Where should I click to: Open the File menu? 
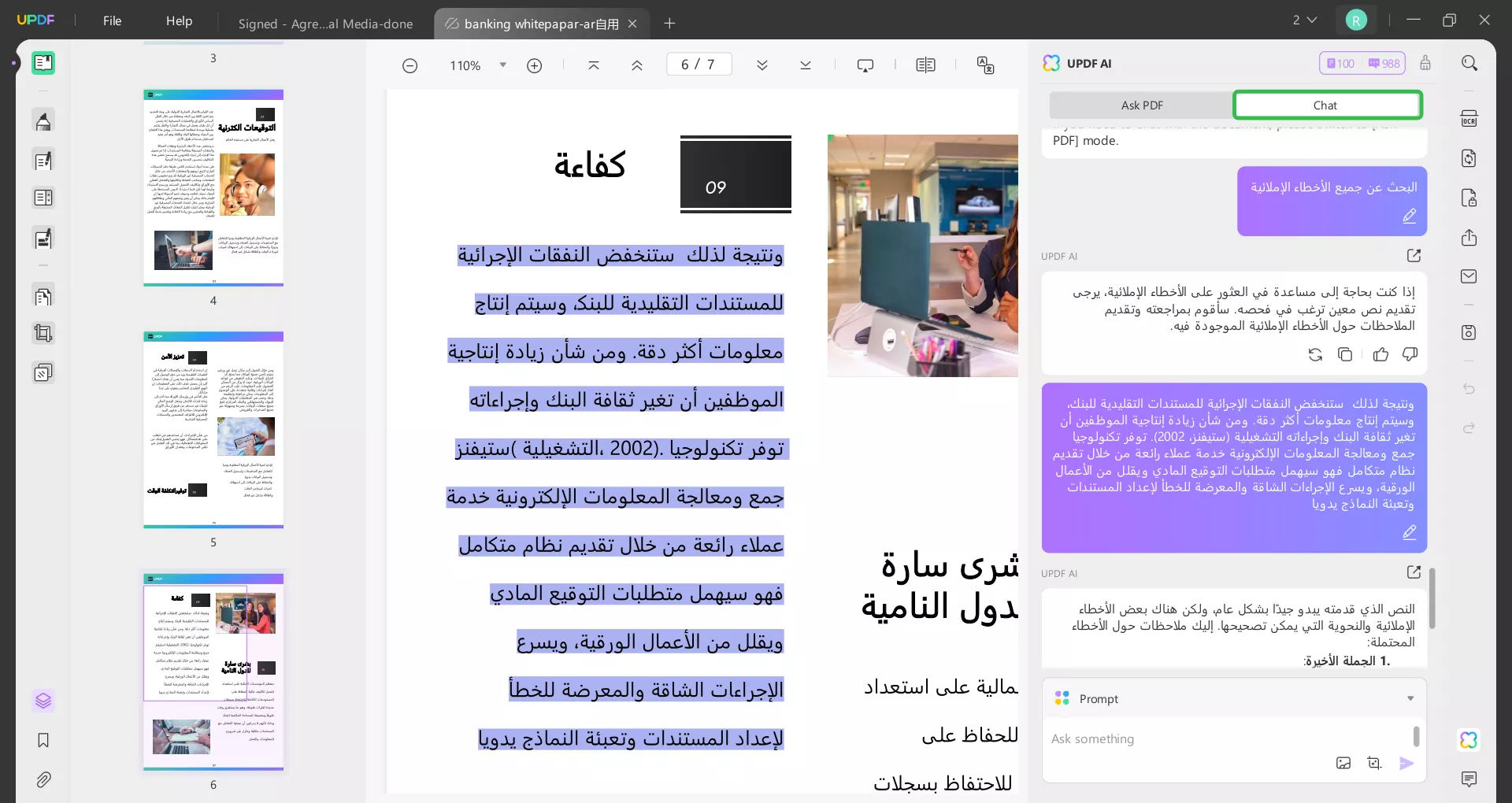pos(112,20)
